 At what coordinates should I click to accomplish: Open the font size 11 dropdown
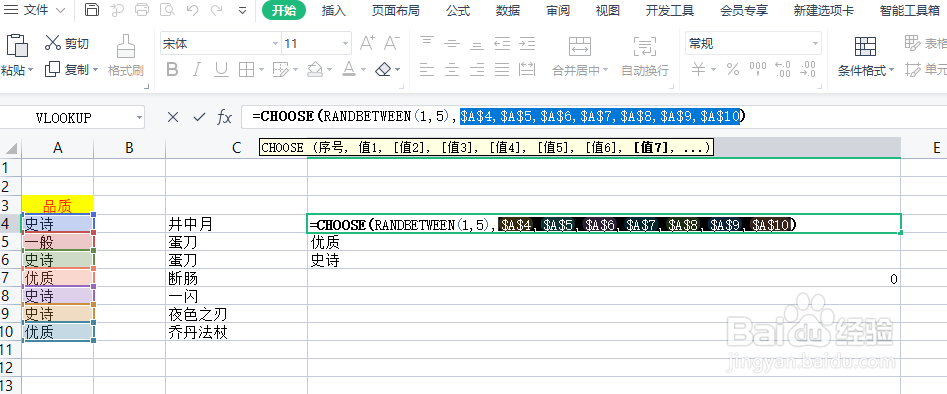tap(345, 44)
